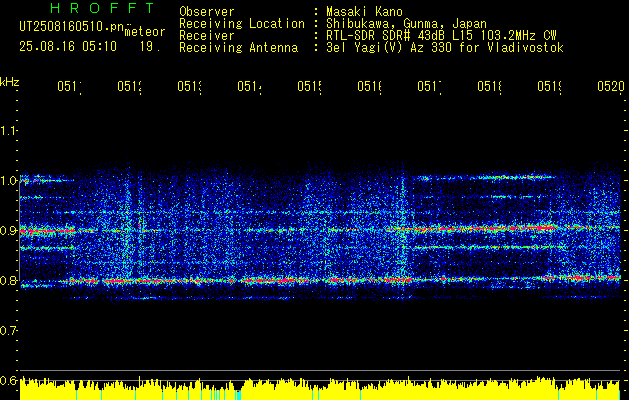Click the first 051x time marker
This screenshot has height=400, width=629.
click(69, 86)
